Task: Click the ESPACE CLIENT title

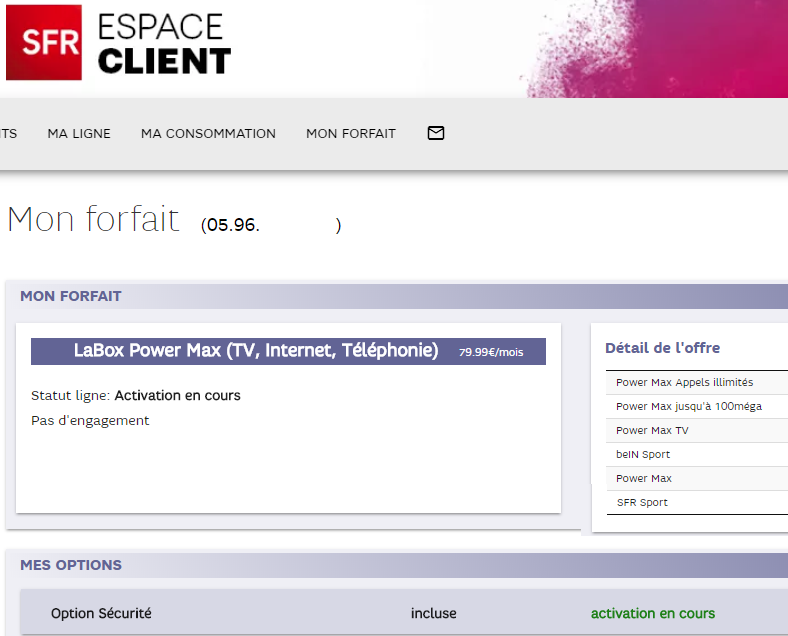Action: pos(164,43)
